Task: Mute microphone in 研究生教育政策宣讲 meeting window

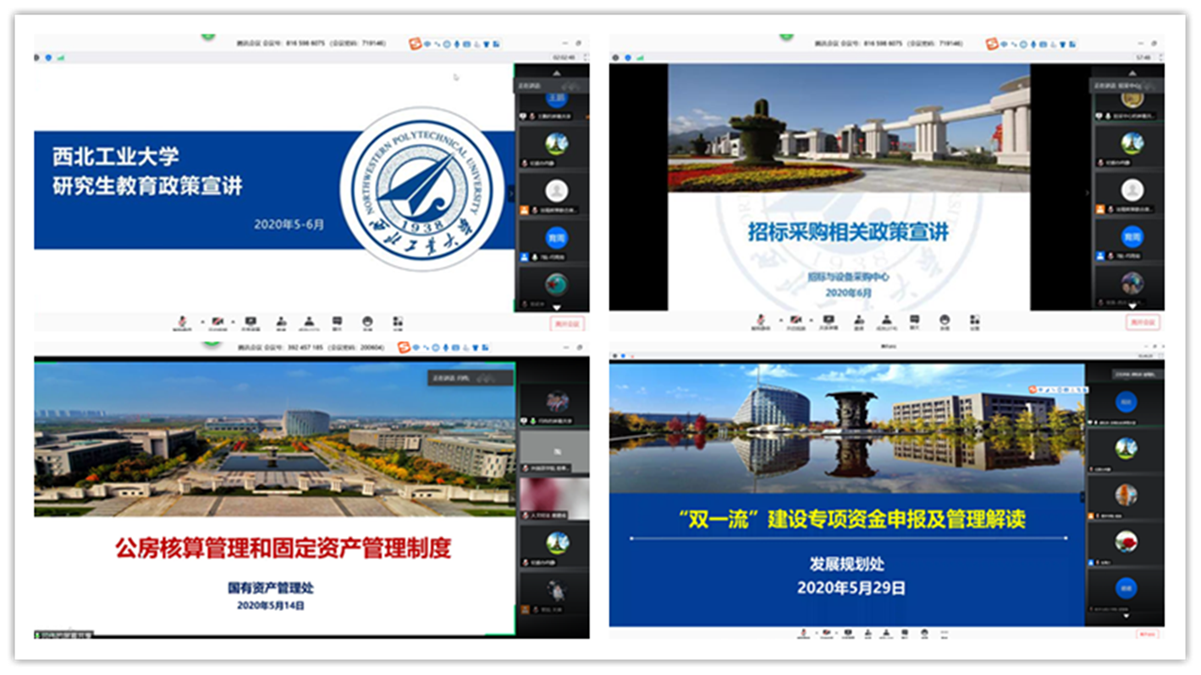Action: 182,321
